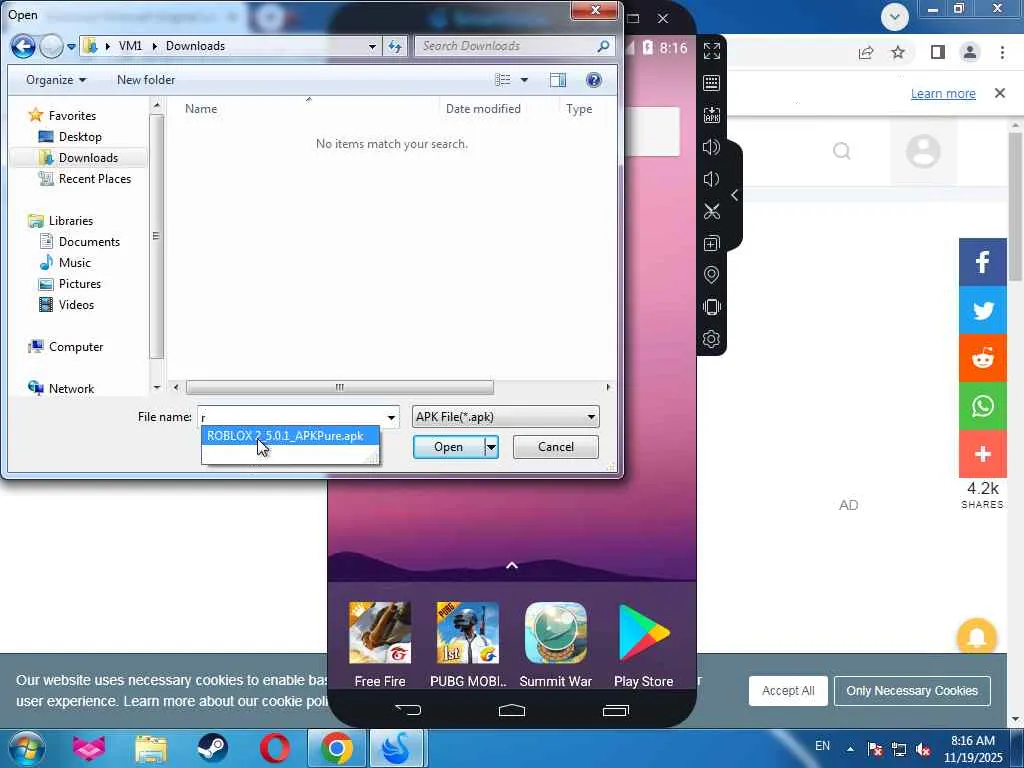The width and height of the screenshot is (1024, 768).
Task: Refresh the Downloads folder listing
Action: click(x=394, y=46)
